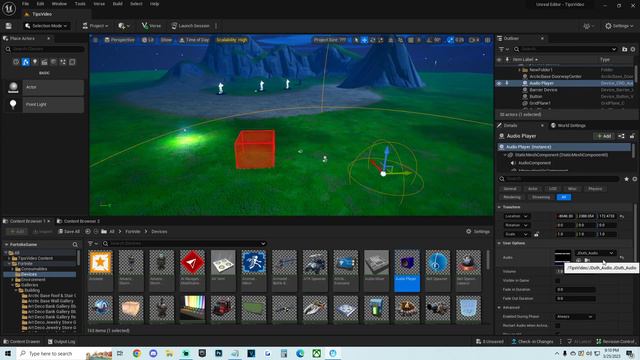Open Content Browser Settings
The height and width of the screenshot is (360, 640).
click(x=478, y=231)
